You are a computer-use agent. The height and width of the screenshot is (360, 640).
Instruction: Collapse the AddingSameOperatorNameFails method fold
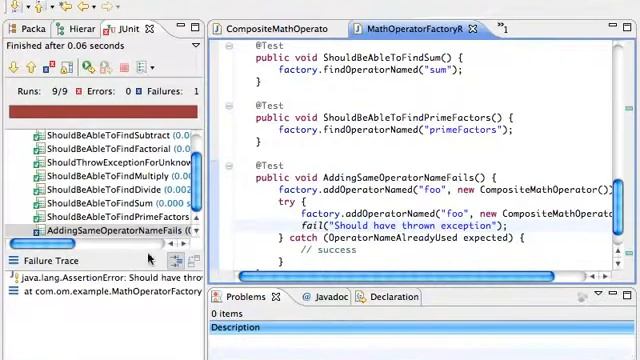click(229, 166)
